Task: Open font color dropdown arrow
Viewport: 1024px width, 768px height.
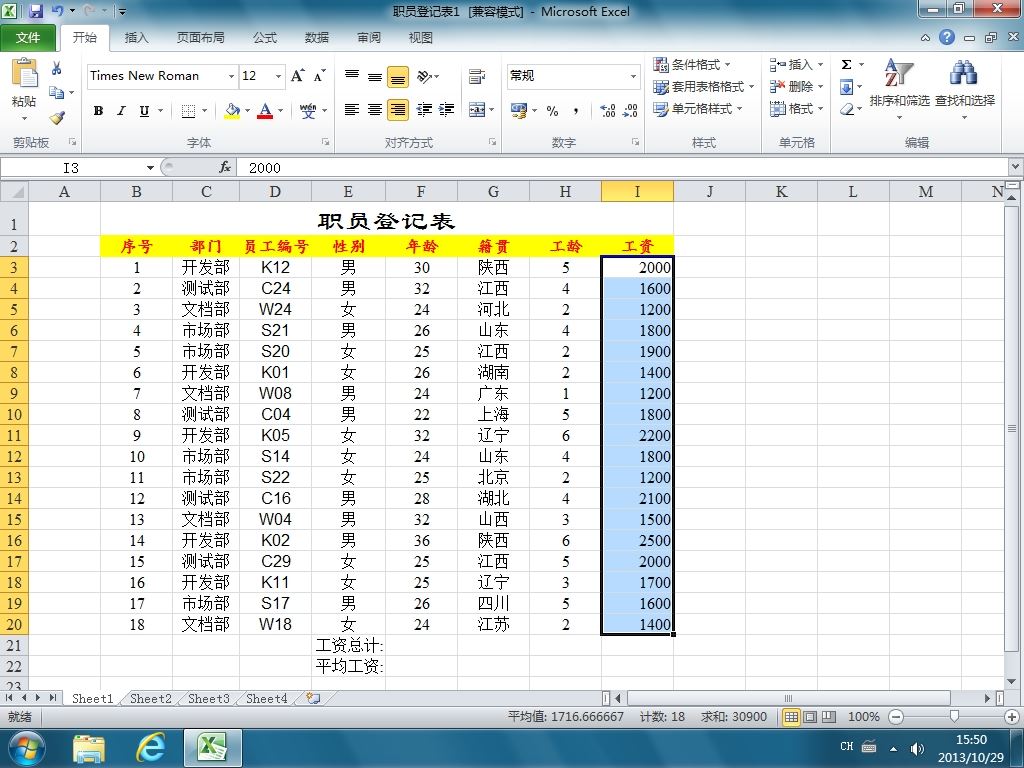Action: pos(280,110)
